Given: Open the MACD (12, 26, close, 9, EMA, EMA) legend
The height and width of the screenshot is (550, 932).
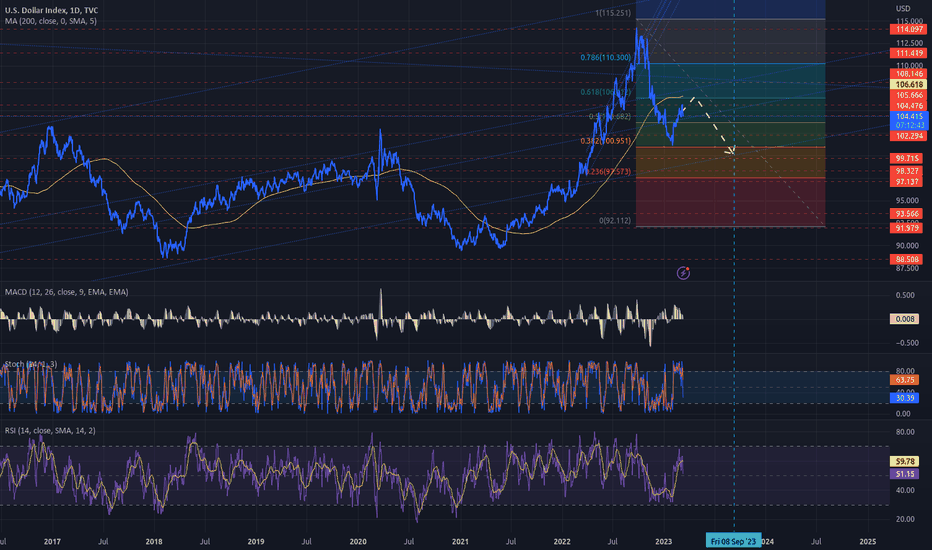Looking at the screenshot, I should [67, 292].
